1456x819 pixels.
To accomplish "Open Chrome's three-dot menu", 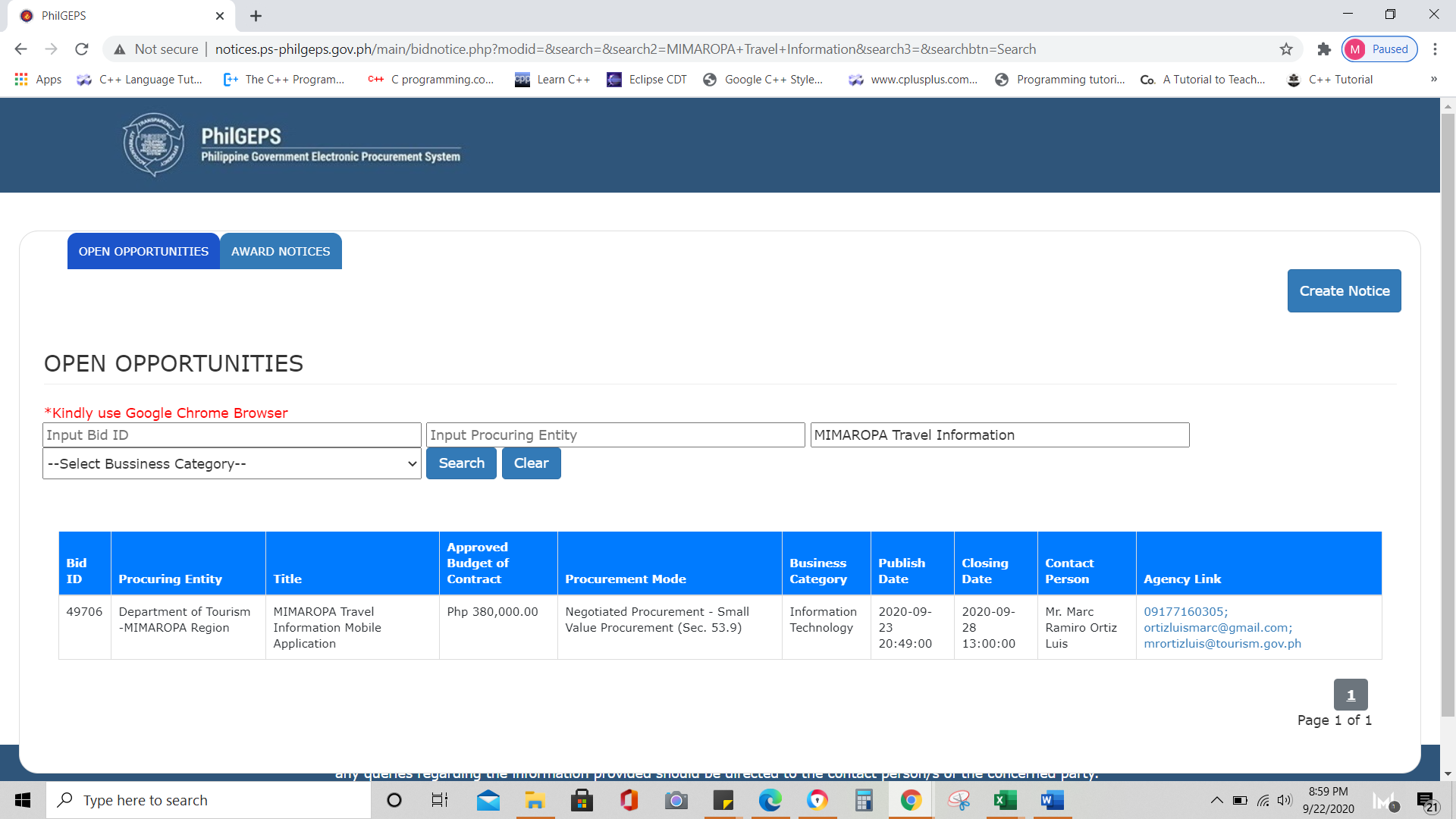I will click(1435, 49).
